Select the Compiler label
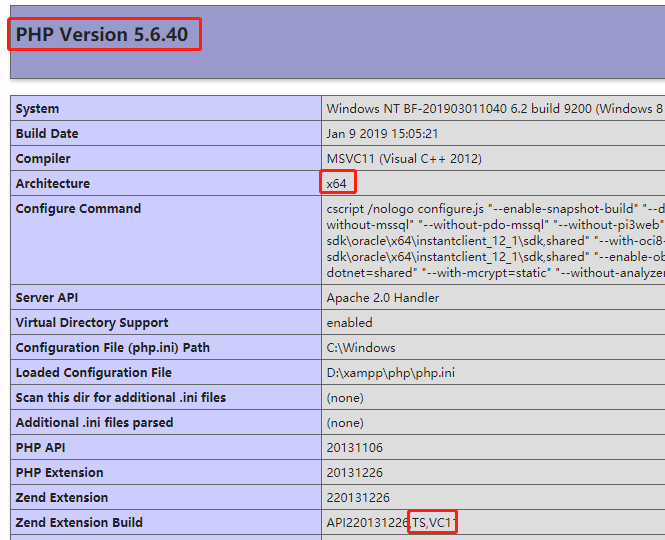The image size is (665, 540). 43,159
